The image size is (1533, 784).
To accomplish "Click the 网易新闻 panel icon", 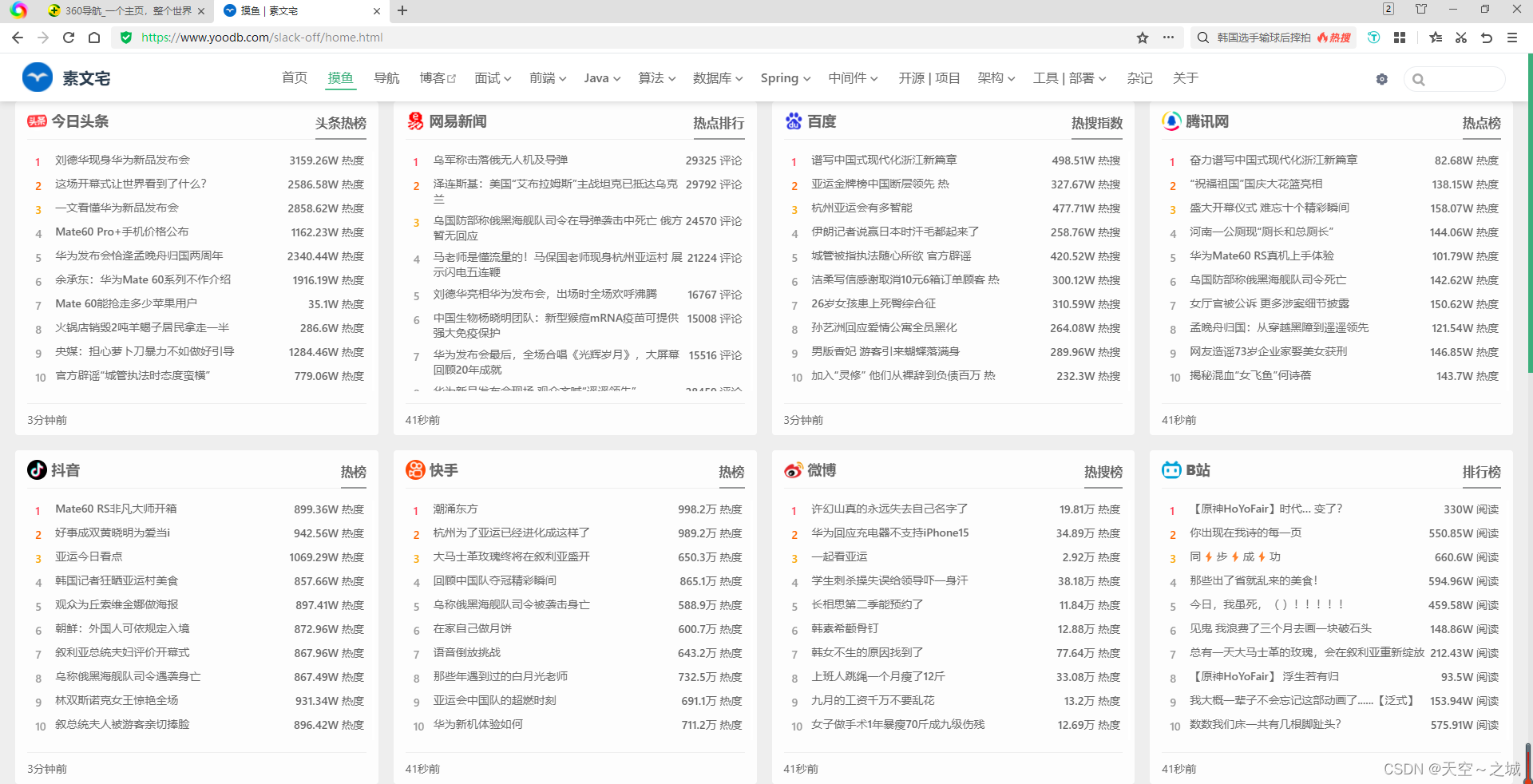I will tap(416, 121).
